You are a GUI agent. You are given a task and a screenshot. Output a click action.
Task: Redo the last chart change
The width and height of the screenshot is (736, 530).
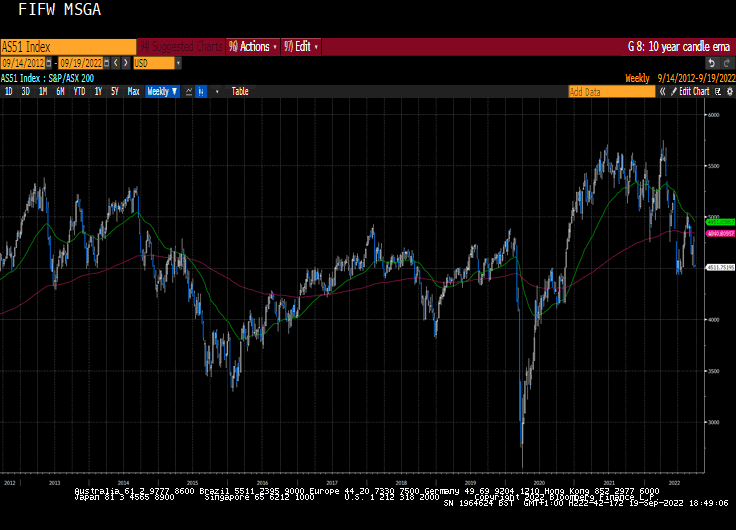727,63
